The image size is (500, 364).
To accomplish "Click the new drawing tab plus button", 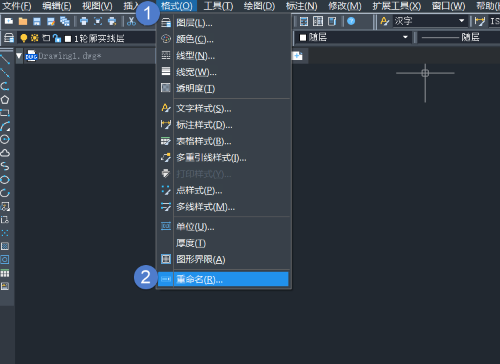I will point(297,56).
